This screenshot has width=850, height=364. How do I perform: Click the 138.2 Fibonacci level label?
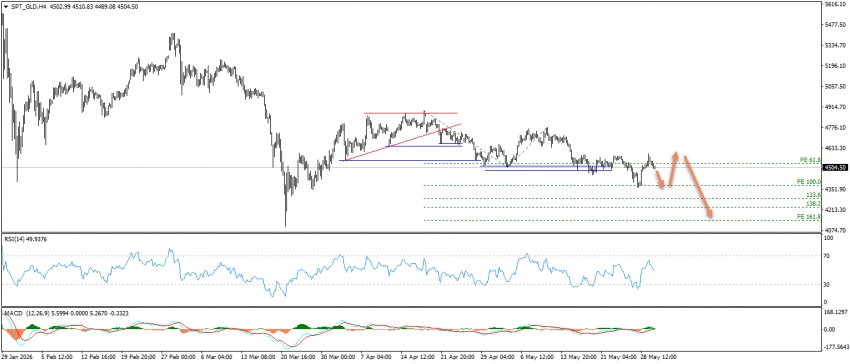pyautogui.click(x=814, y=203)
